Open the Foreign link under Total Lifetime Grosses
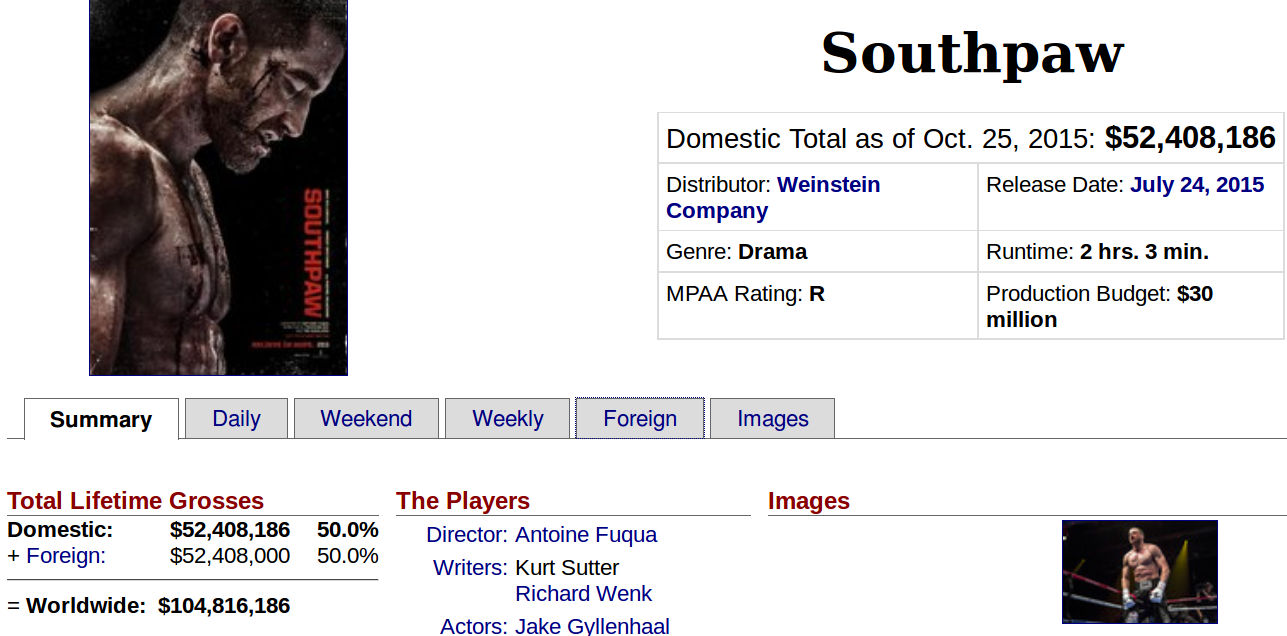 click(65, 556)
